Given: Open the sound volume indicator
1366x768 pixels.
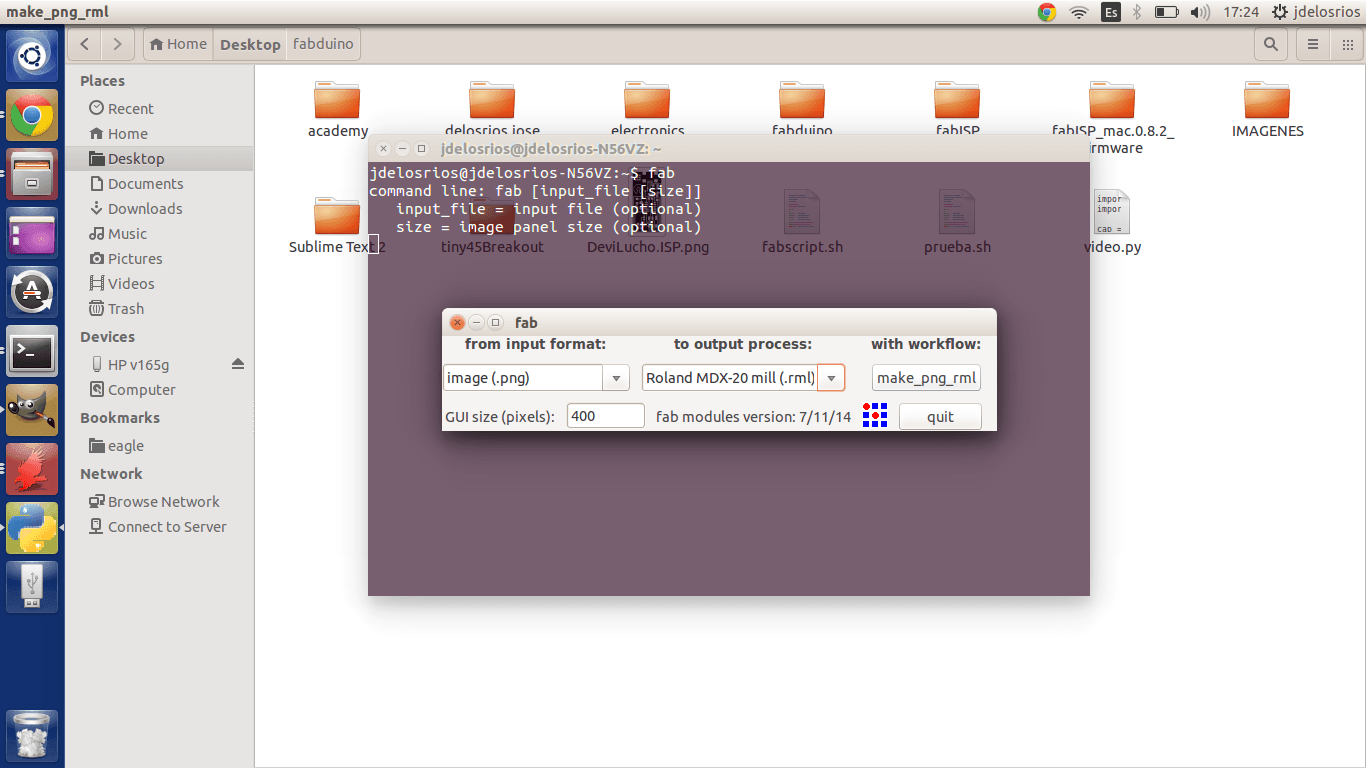Looking at the screenshot, I should 1199,12.
